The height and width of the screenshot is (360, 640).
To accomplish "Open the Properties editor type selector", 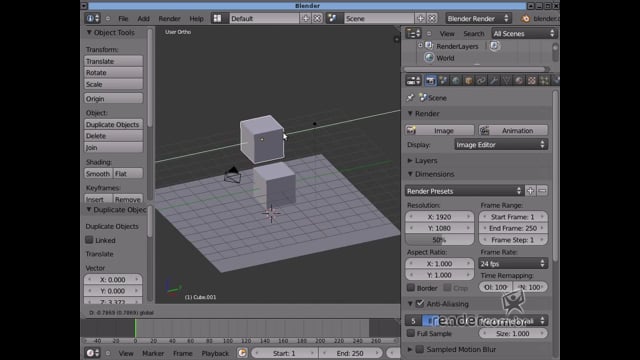I will pyautogui.click(x=413, y=80).
